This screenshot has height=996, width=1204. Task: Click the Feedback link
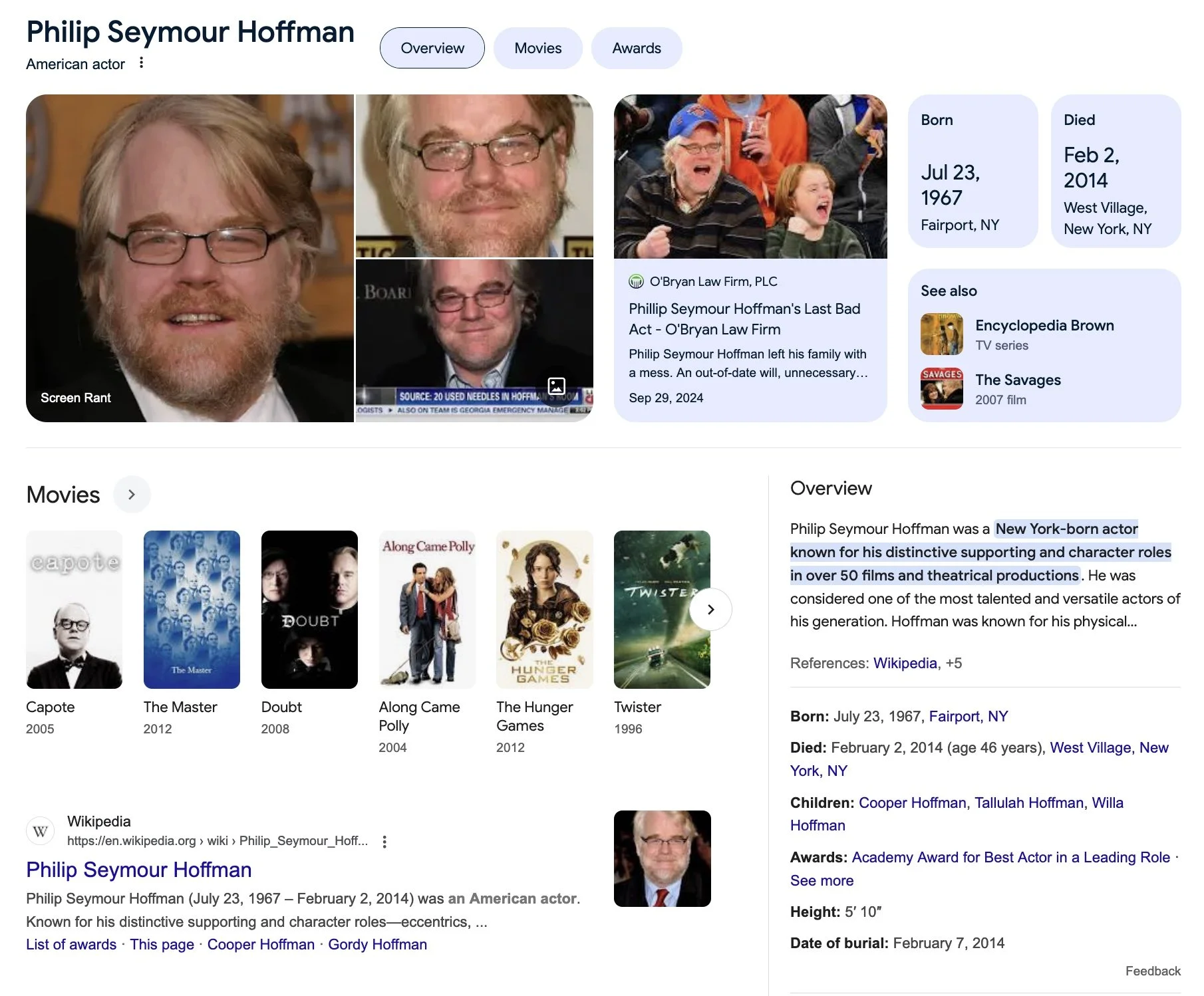(x=1153, y=971)
